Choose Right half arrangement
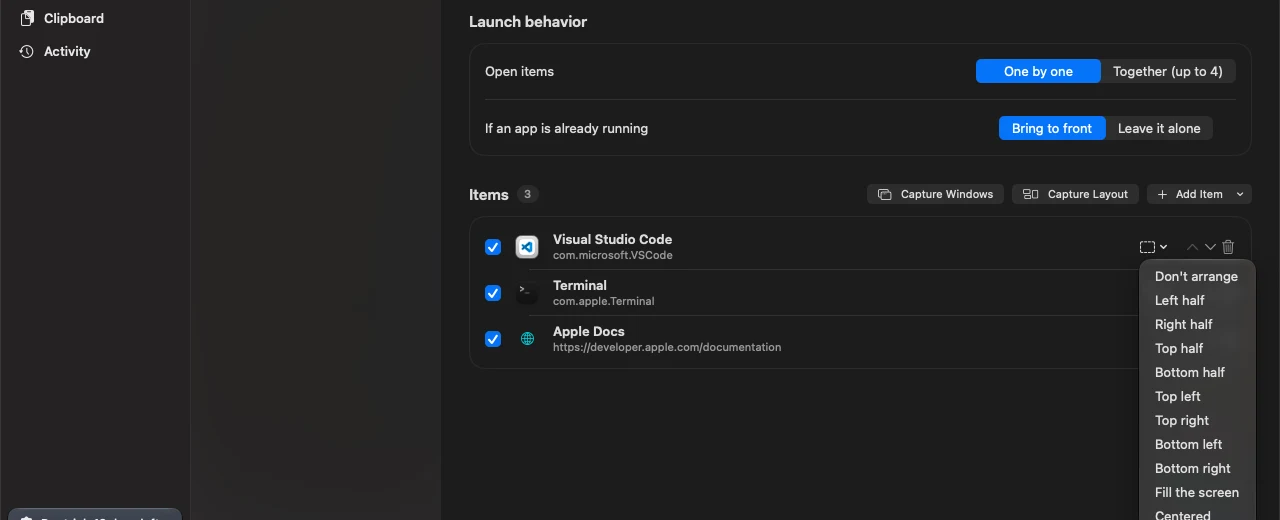1280x520 pixels. pos(1196,324)
